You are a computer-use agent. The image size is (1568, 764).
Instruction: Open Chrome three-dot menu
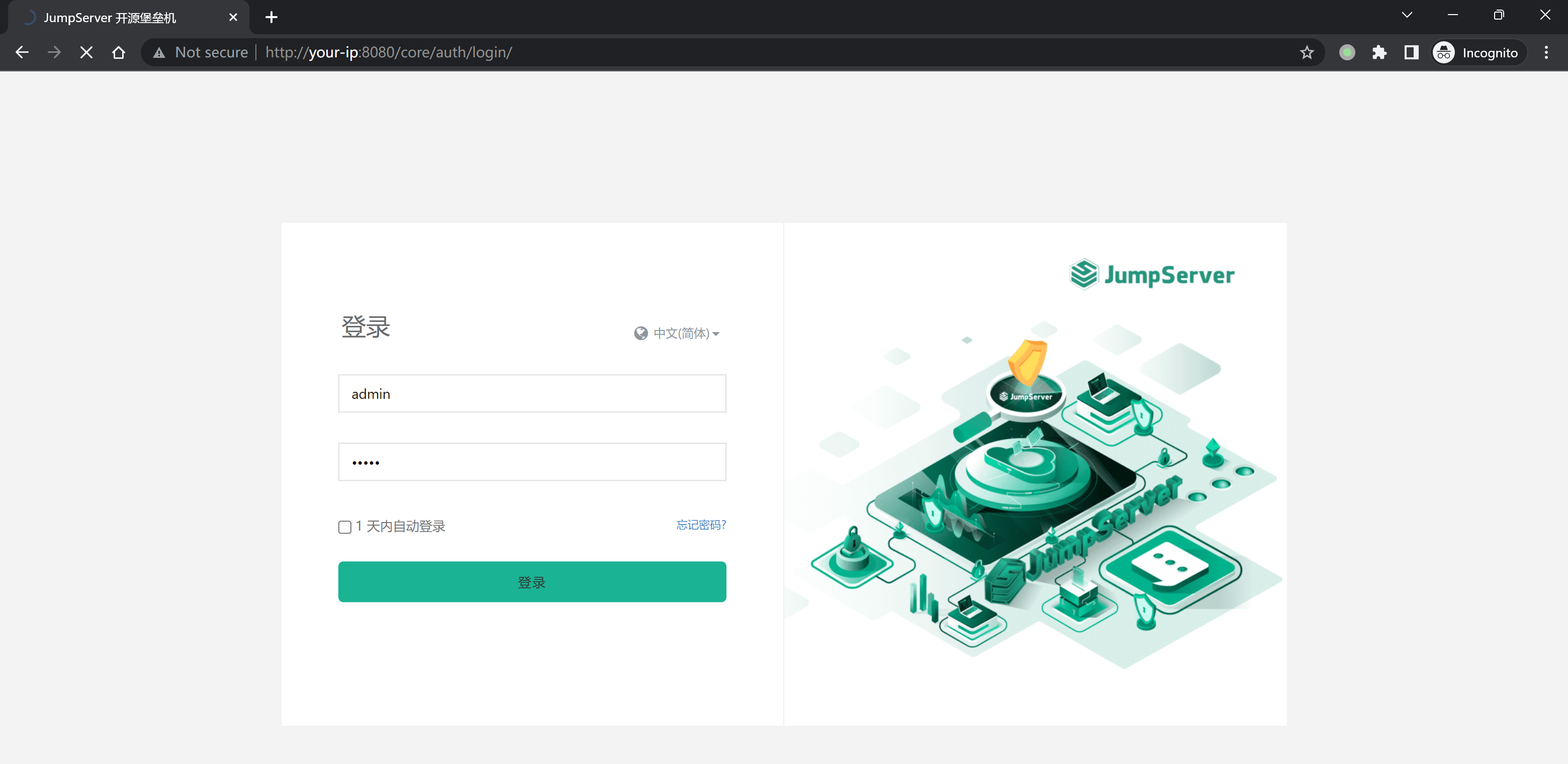click(1546, 52)
